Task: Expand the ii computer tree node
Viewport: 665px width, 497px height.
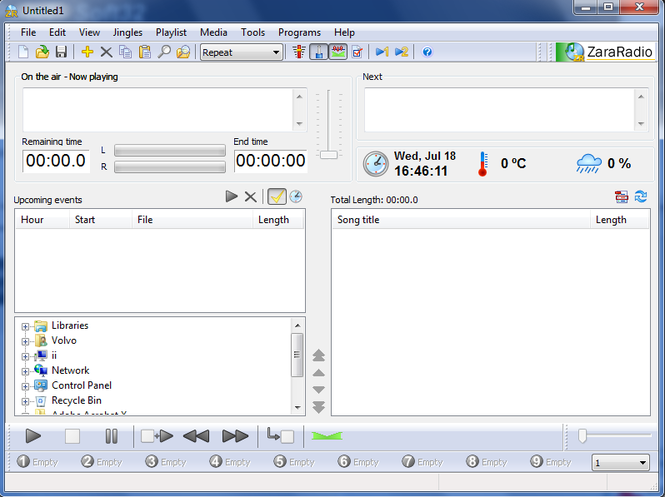Action: pyautogui.click(x=25, y=357)
